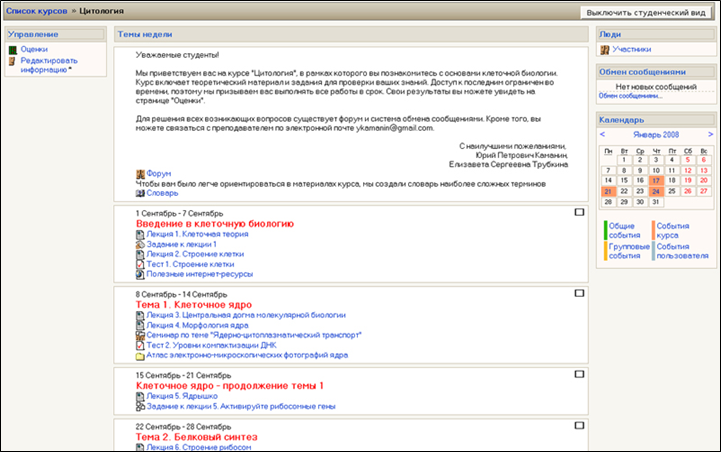Click quiz icon of Тест 2. Уровни компактизации ДНК
This screenshot has width=721, height=452.
pos(140,345)
